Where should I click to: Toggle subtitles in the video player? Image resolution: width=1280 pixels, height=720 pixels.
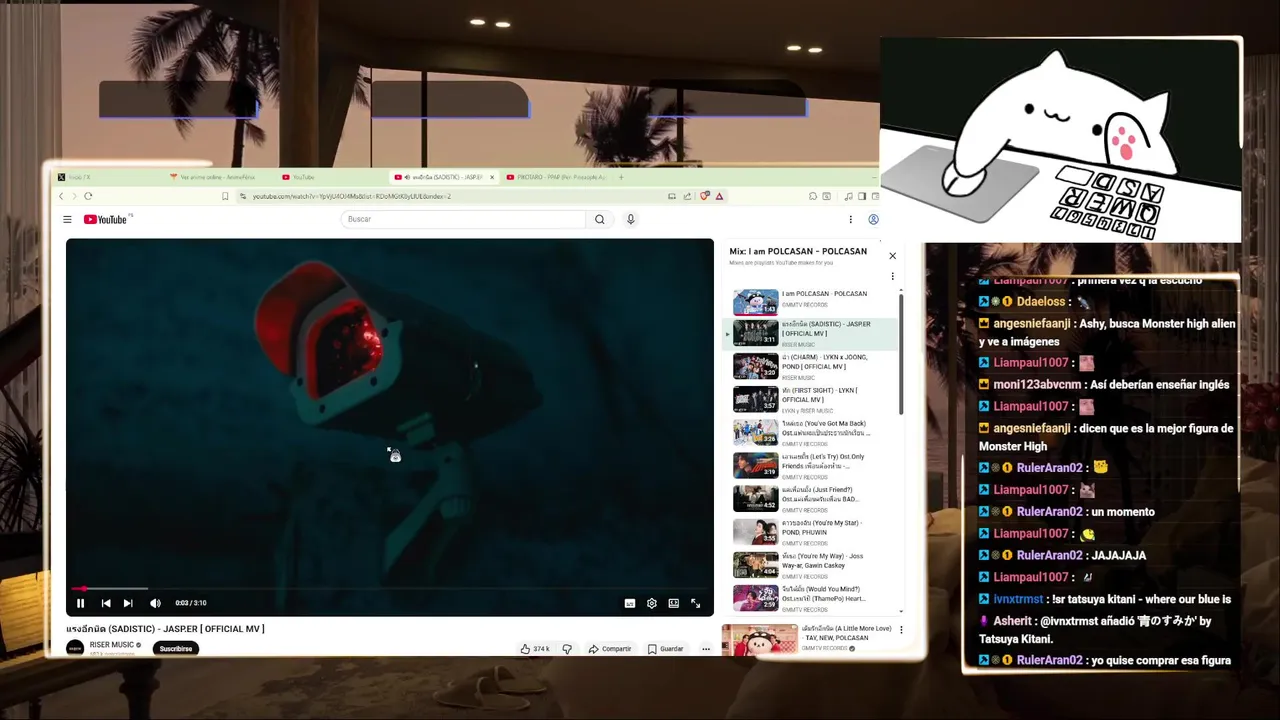630,603
